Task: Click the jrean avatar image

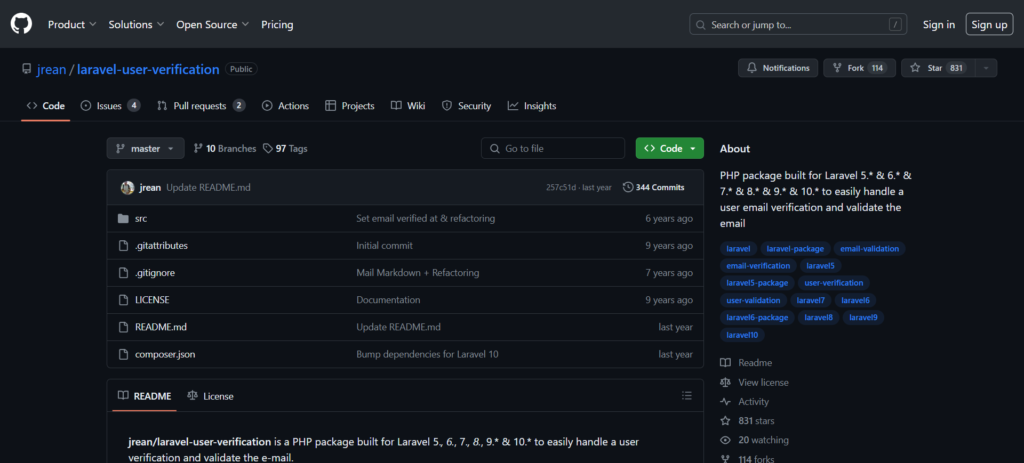Action: (x=127, y=187)
